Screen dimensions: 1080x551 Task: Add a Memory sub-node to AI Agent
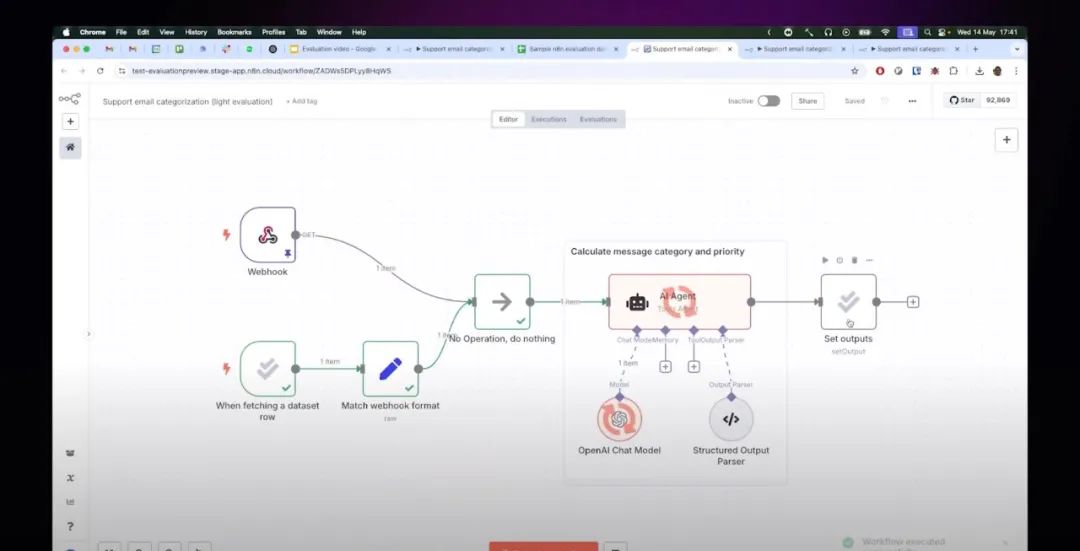pos(665,367)
